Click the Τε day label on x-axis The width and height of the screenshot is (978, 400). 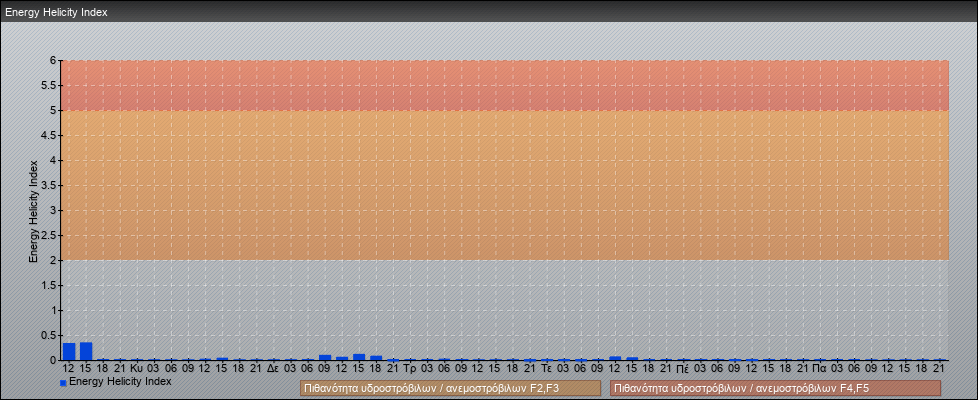pyautogui.click(x=546, y=369)
